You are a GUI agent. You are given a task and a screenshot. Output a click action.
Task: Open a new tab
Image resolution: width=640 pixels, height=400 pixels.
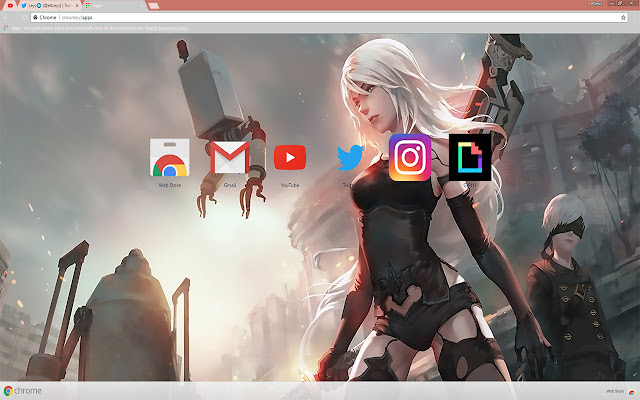[154, 6]
